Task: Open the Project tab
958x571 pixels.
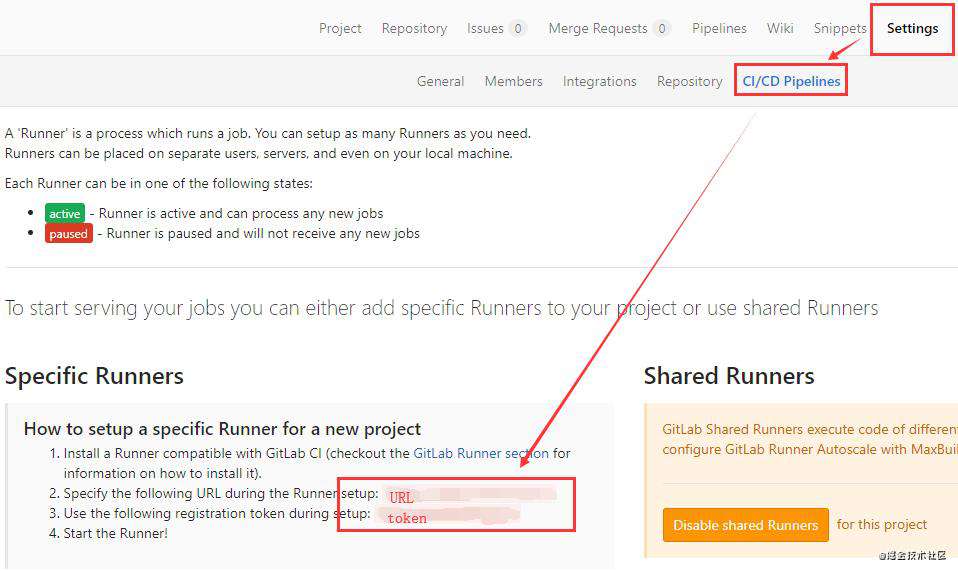Action: pyautogui.click(x=340, y=29)
